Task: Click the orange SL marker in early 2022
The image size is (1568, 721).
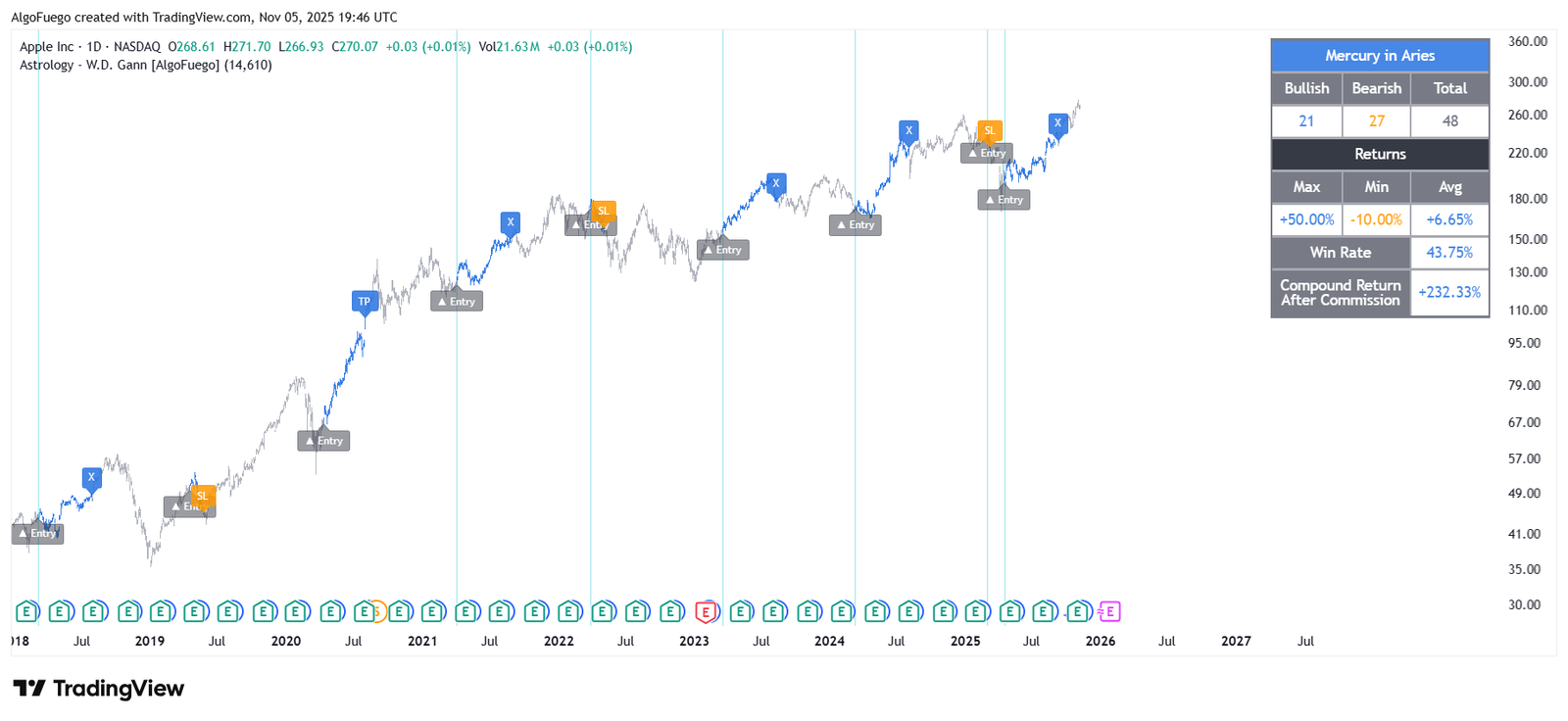Action: tap(604, 211)
